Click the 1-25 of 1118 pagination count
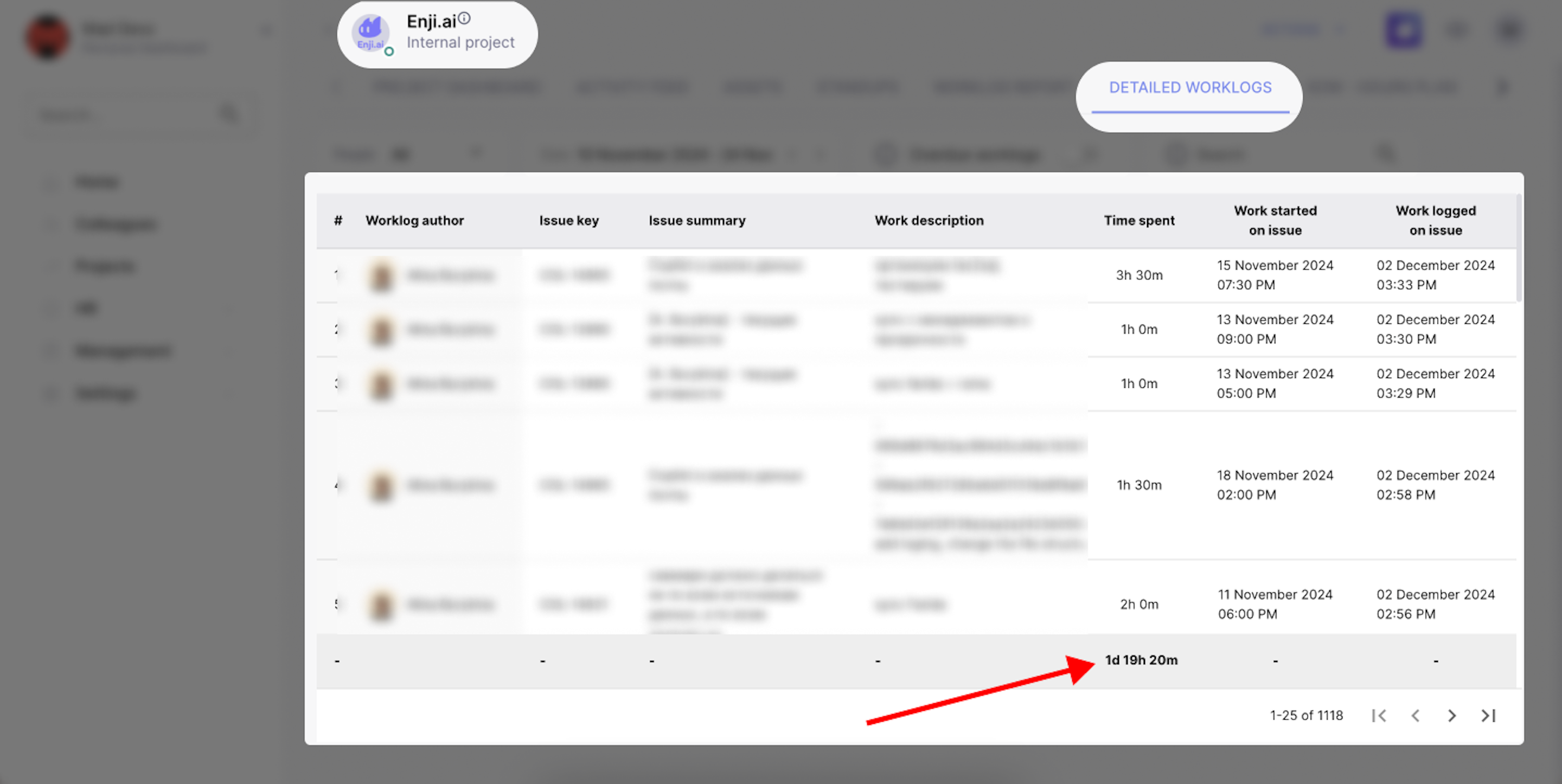This screenshot has height=784, width=1562. pos(1307,716)
